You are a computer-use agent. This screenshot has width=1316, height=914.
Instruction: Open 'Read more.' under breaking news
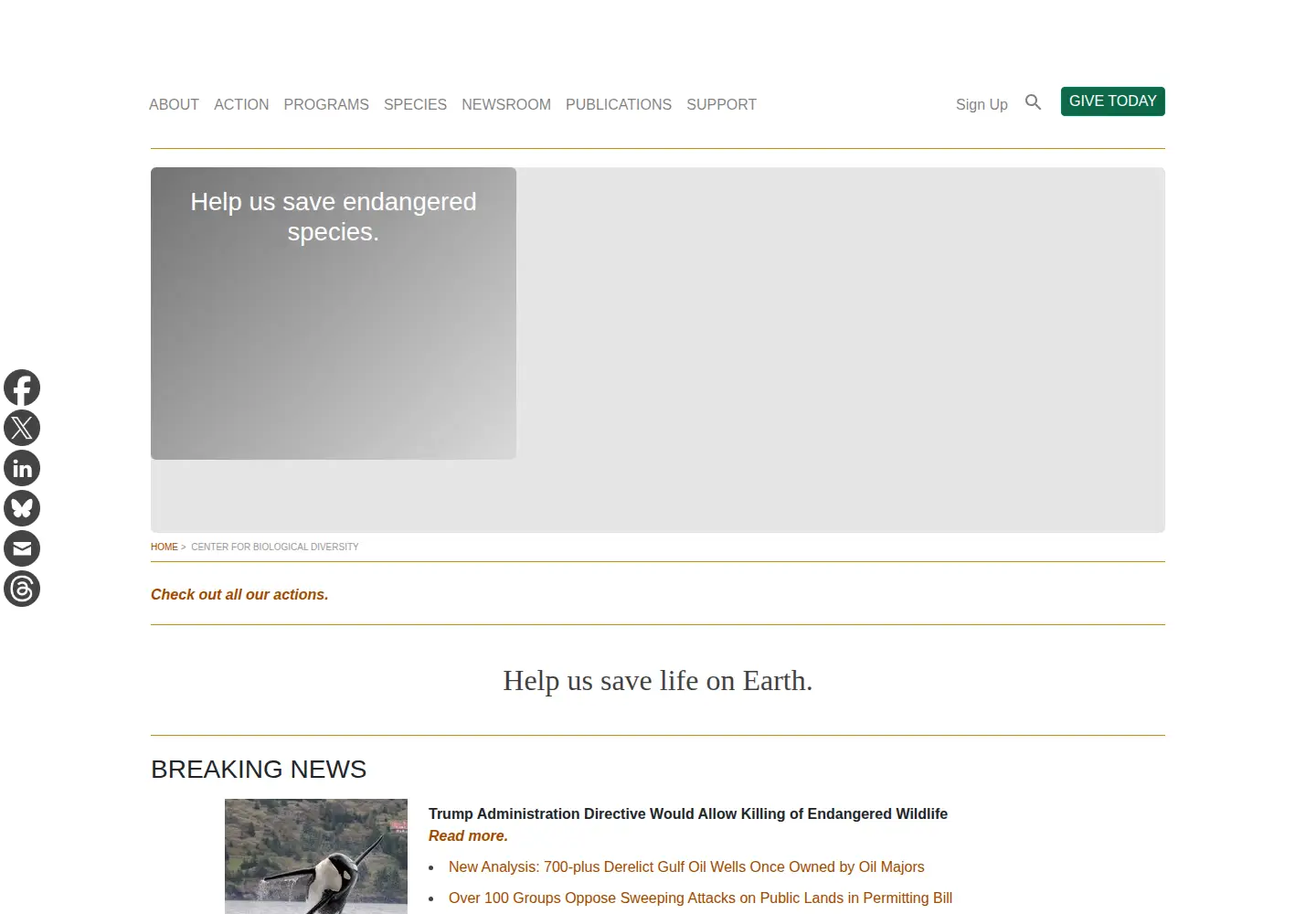coord(468,835)
